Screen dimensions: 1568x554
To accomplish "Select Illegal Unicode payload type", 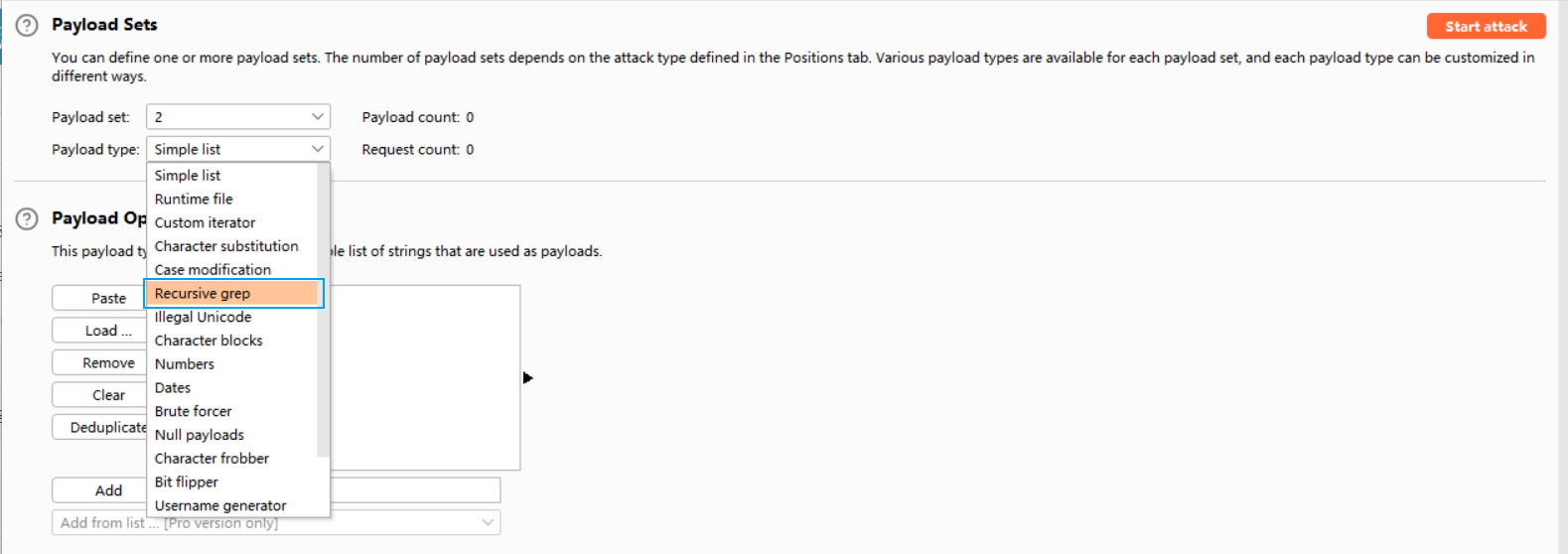I will click(203, 317).
